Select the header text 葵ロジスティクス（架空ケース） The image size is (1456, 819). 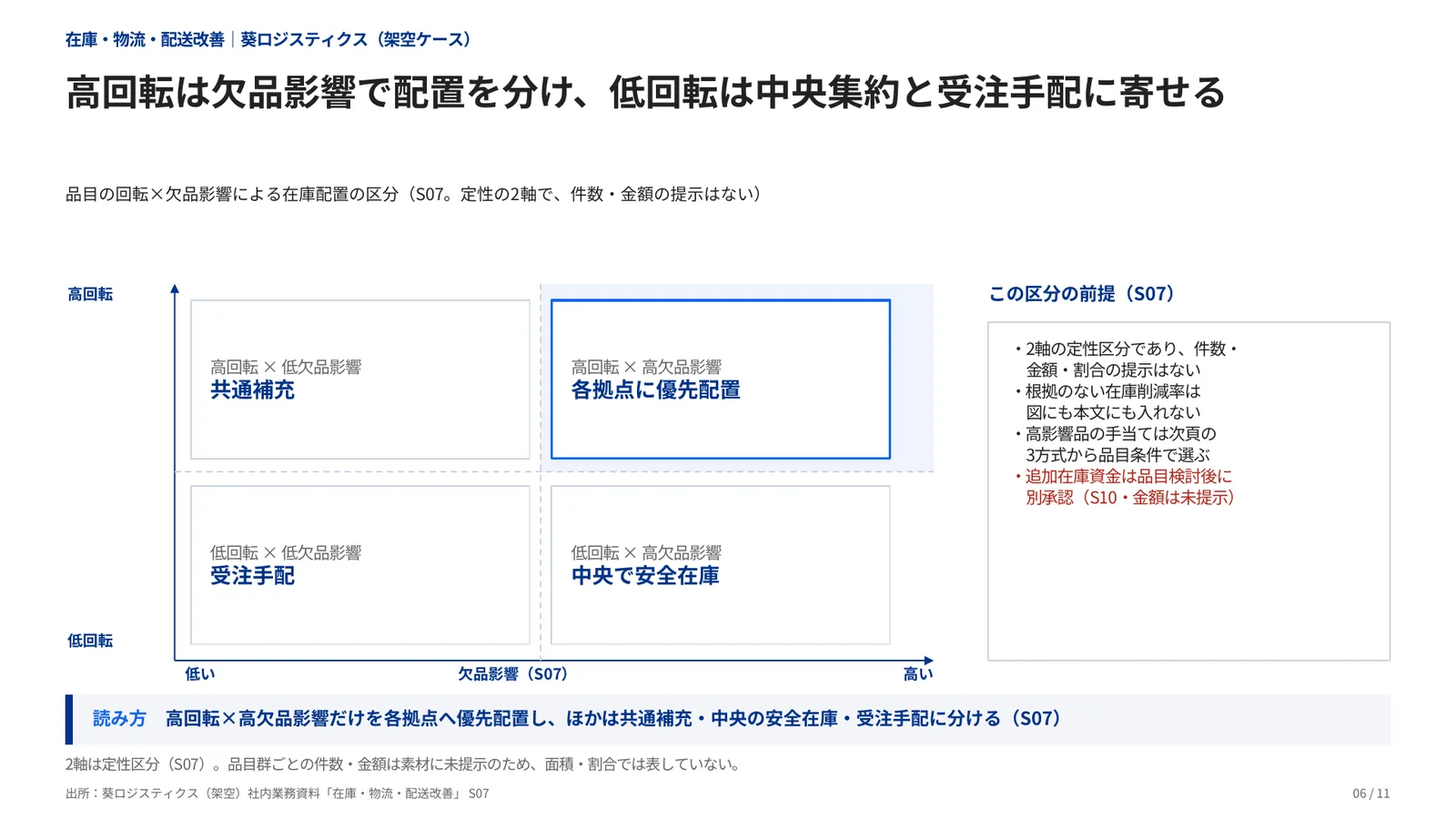pyautogui.click(x=359, y=39)
